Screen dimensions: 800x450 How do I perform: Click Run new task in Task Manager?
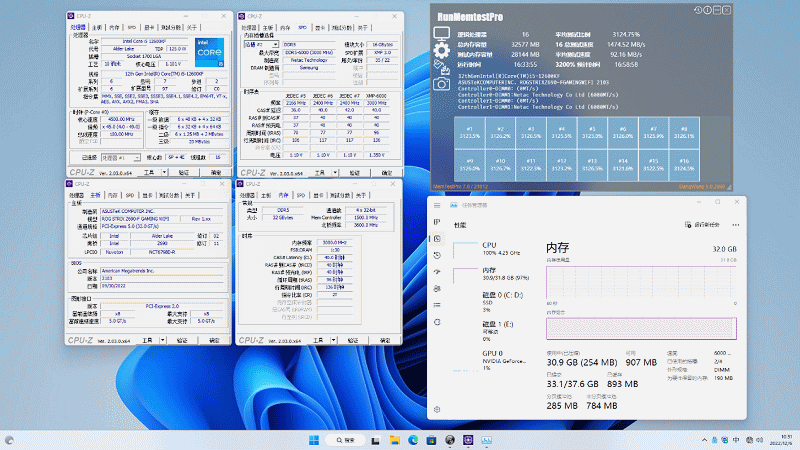point(701,225)
